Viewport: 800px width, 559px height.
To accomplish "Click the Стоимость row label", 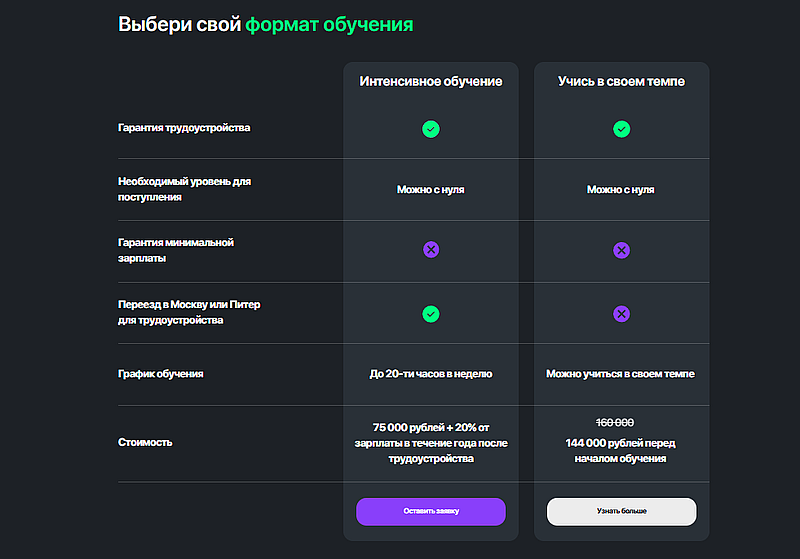I will 145,441.
